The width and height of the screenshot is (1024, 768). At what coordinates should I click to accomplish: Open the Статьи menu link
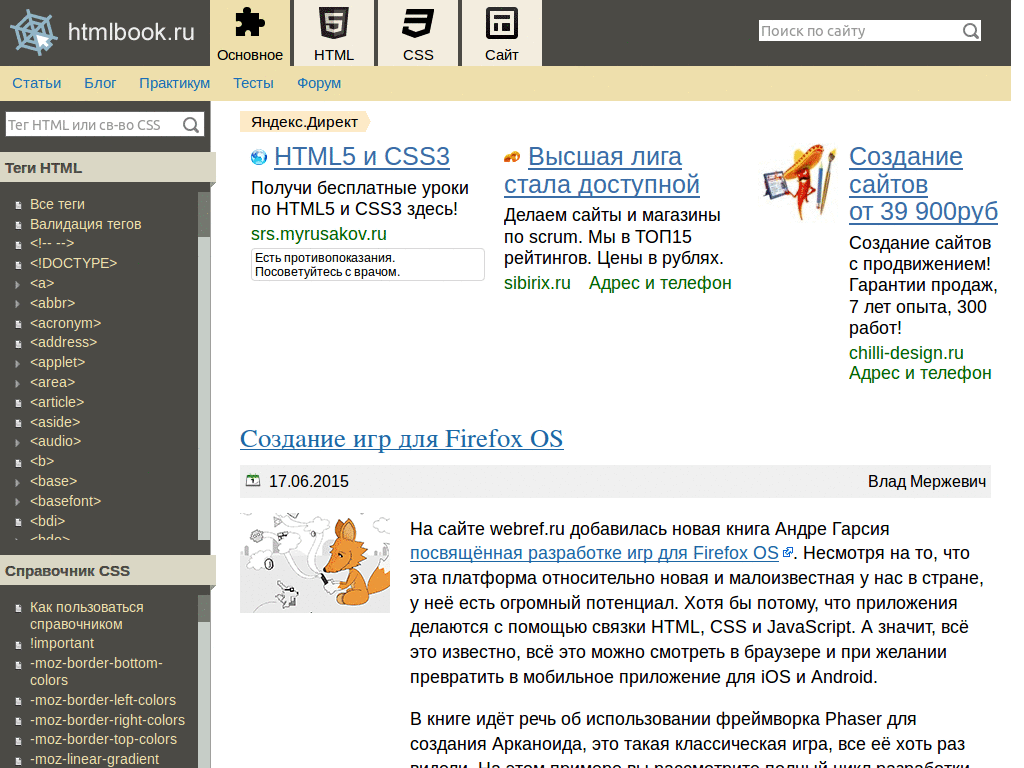37,83
